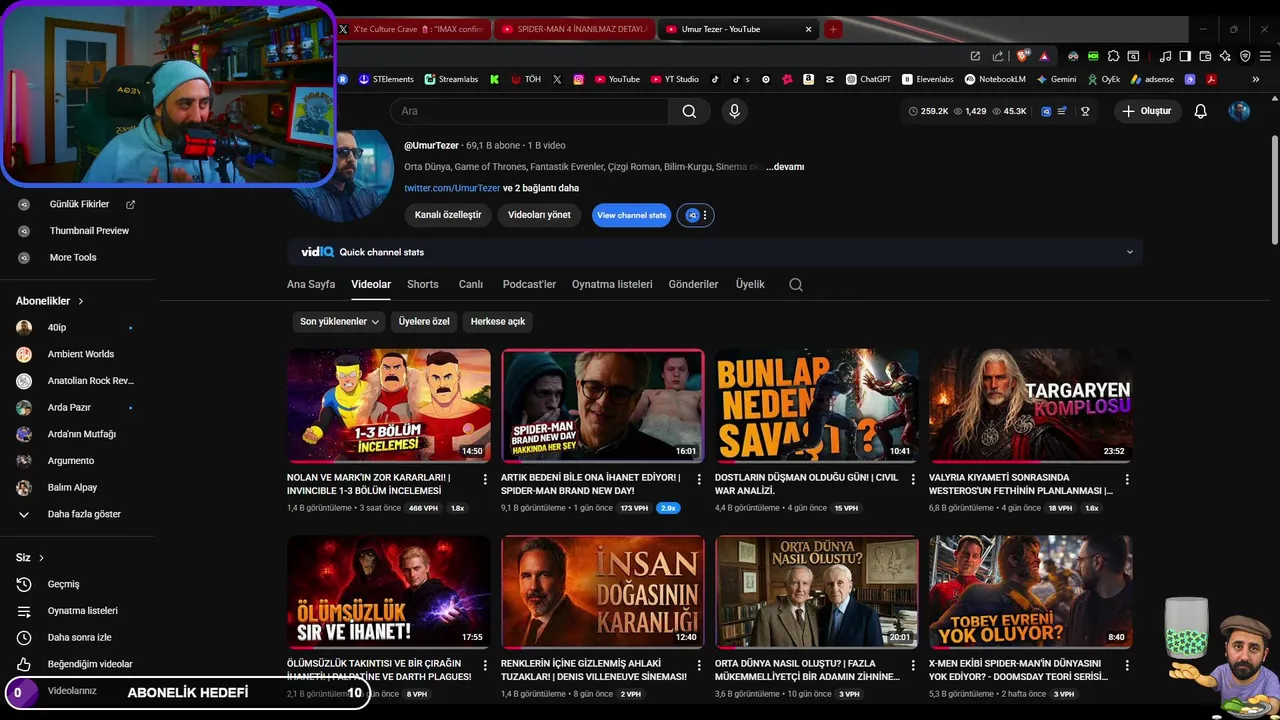Image resolution: width=1280 pixels, height=720 pixels.
Task: Click Kanalı özelleştir button
Action: [x=448, y=215]
